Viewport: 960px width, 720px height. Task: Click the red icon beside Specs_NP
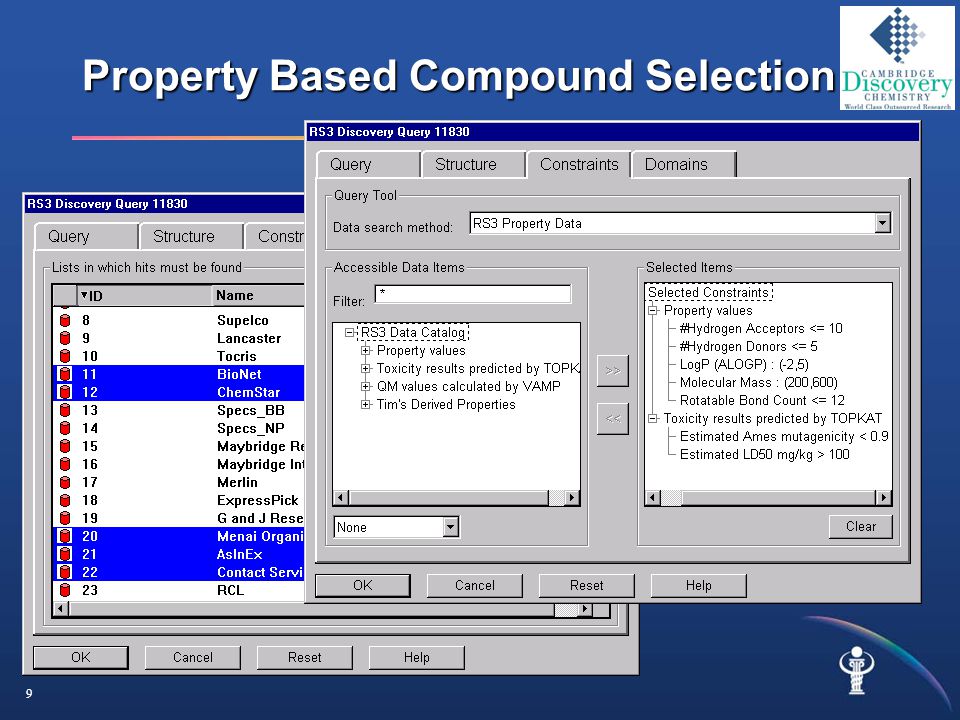pyautogui.click(x=64, y=428)
